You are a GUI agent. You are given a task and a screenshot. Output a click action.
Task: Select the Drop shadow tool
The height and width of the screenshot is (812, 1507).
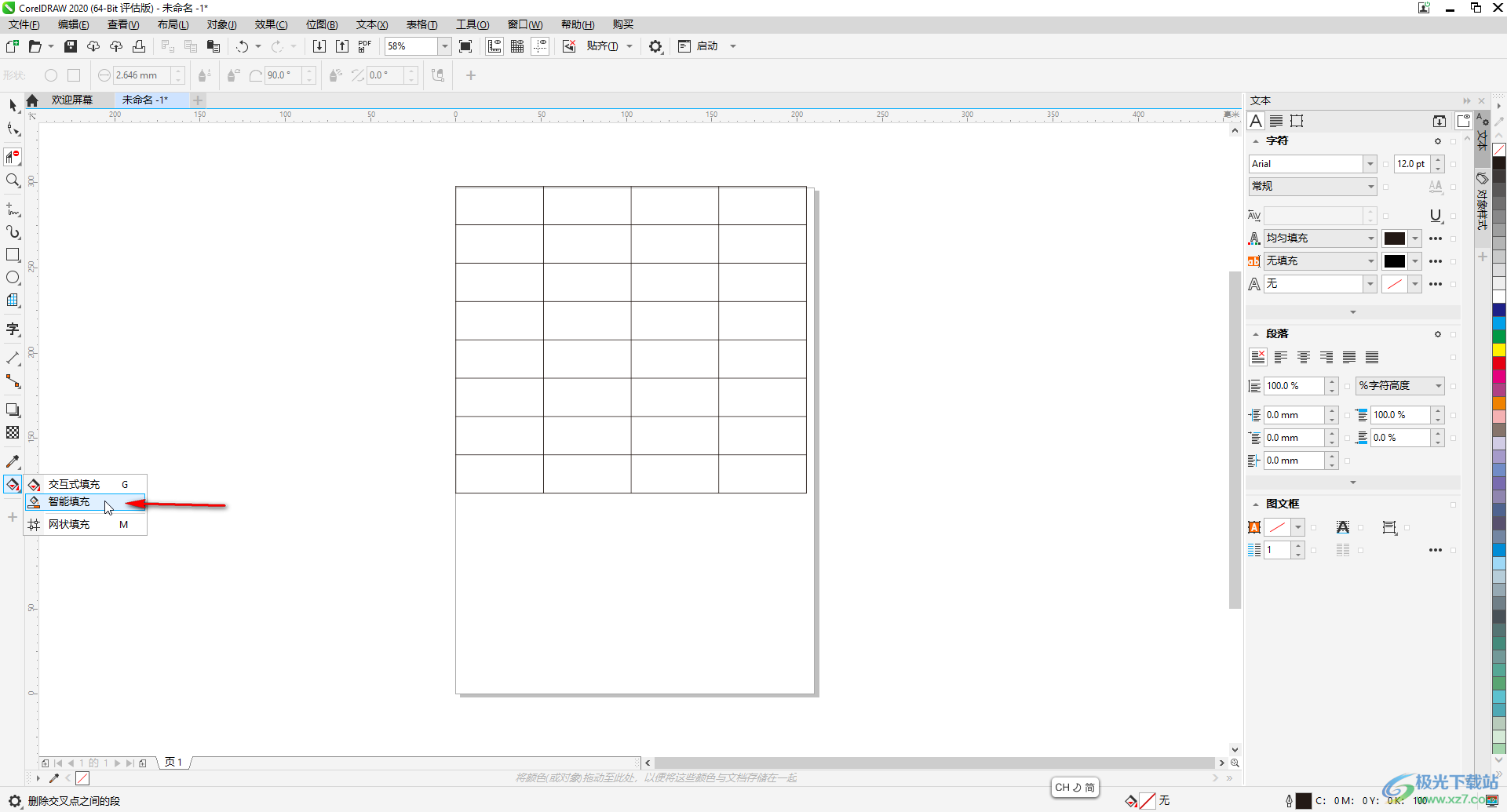(x=13, y=410)
